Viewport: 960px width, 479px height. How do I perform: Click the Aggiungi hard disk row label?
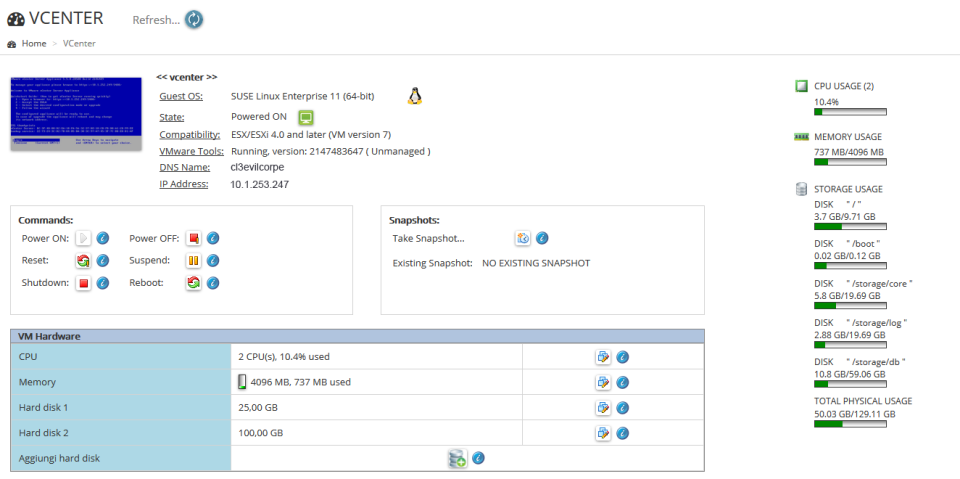59,458
